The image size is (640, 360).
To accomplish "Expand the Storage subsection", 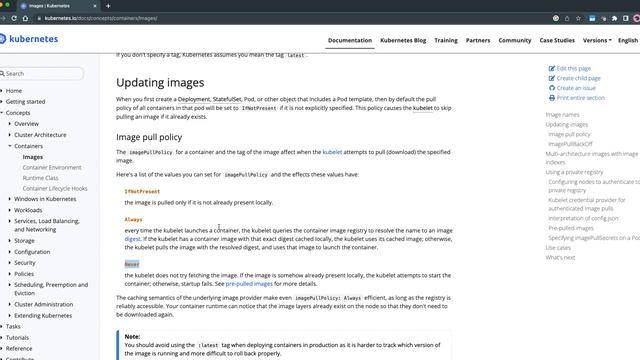I will coord(10,241).
